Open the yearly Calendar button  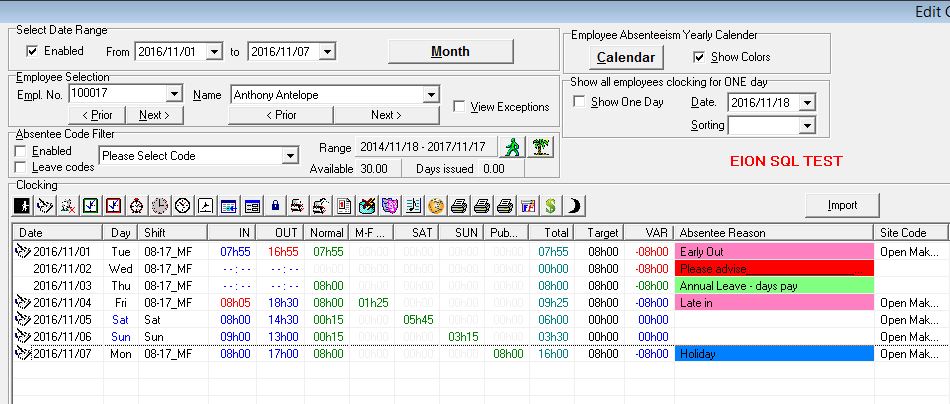(626, 57)
